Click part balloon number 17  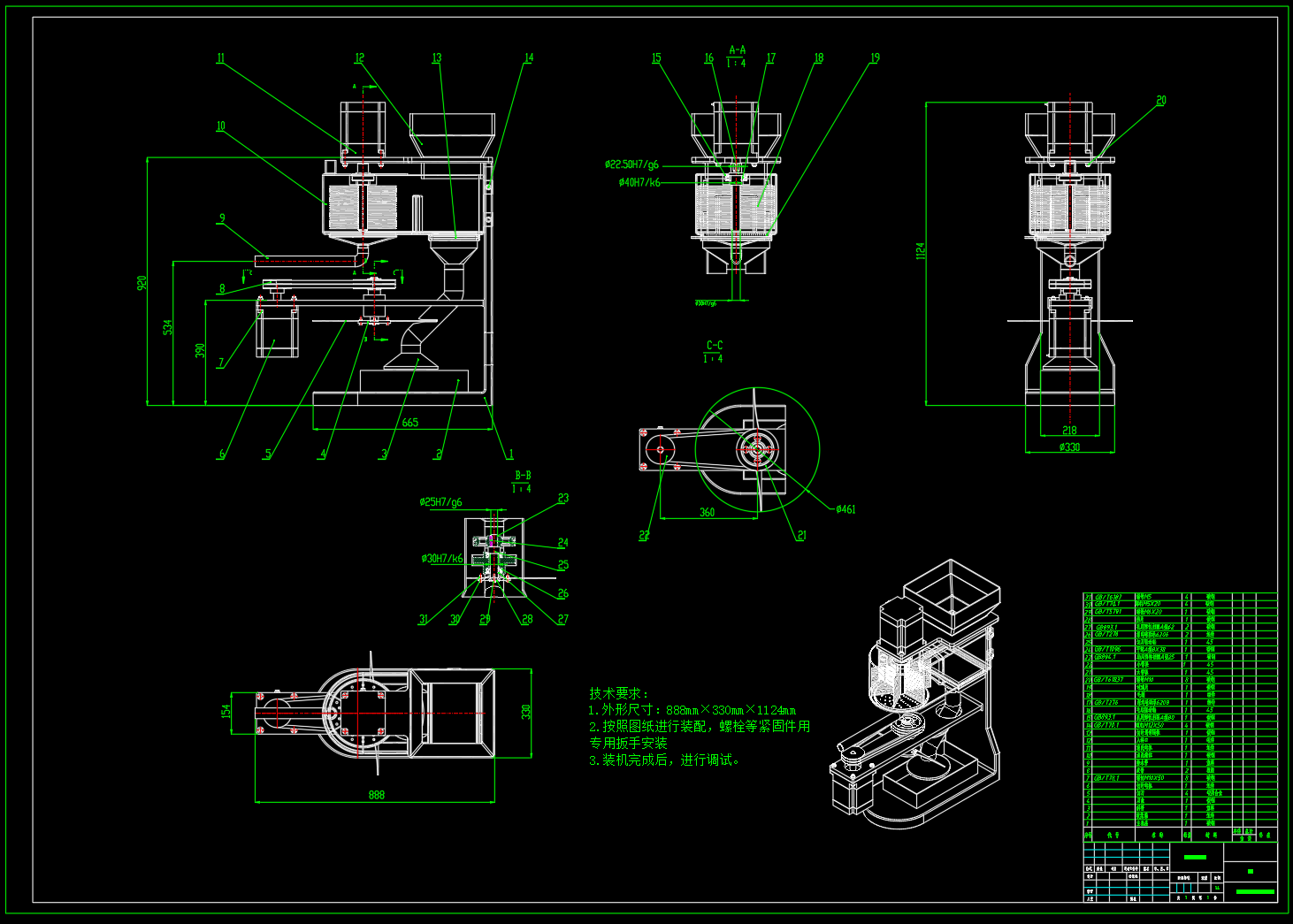coord(771,58)
